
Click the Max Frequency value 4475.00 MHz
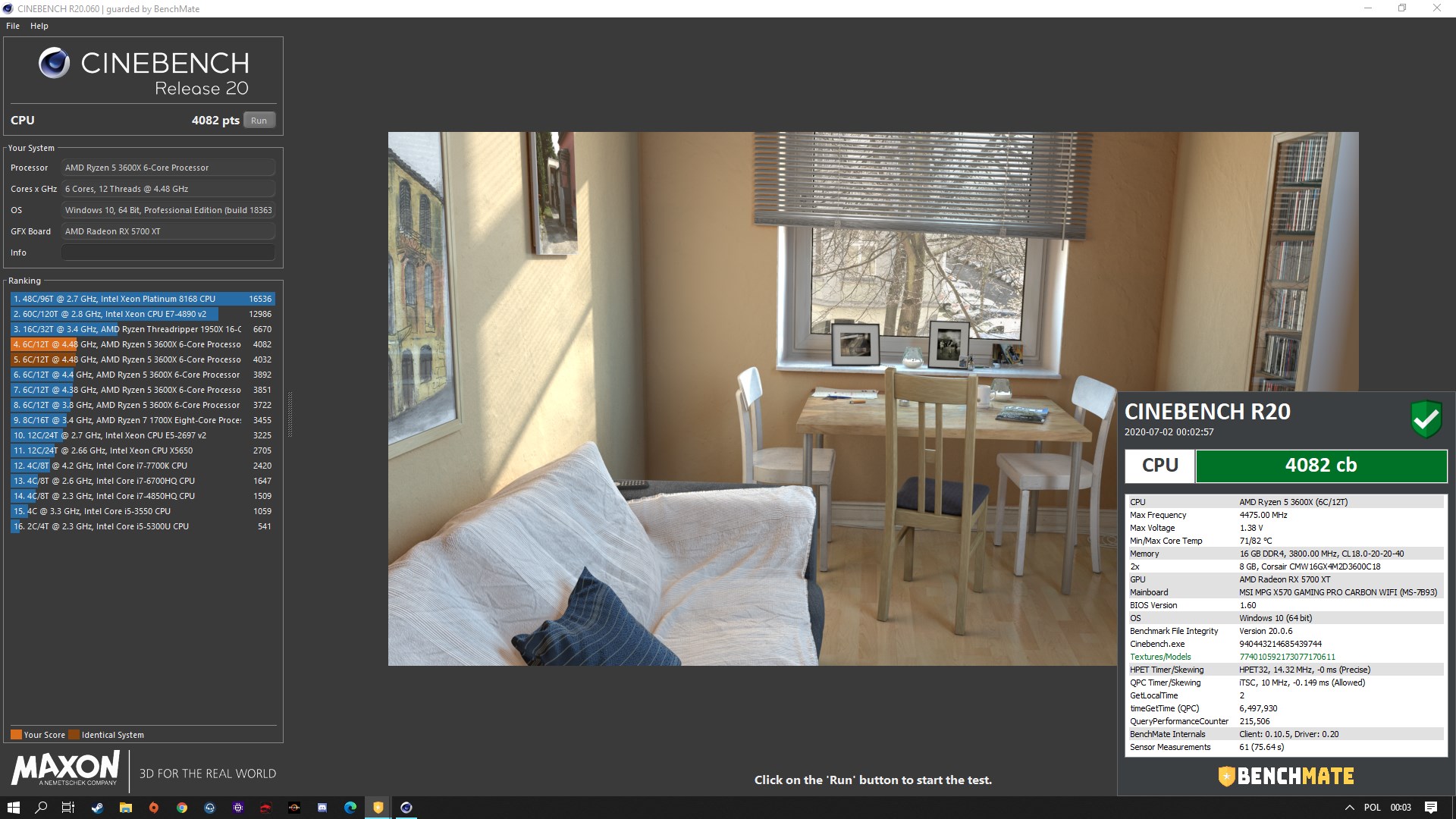[x=1263, y=515]
